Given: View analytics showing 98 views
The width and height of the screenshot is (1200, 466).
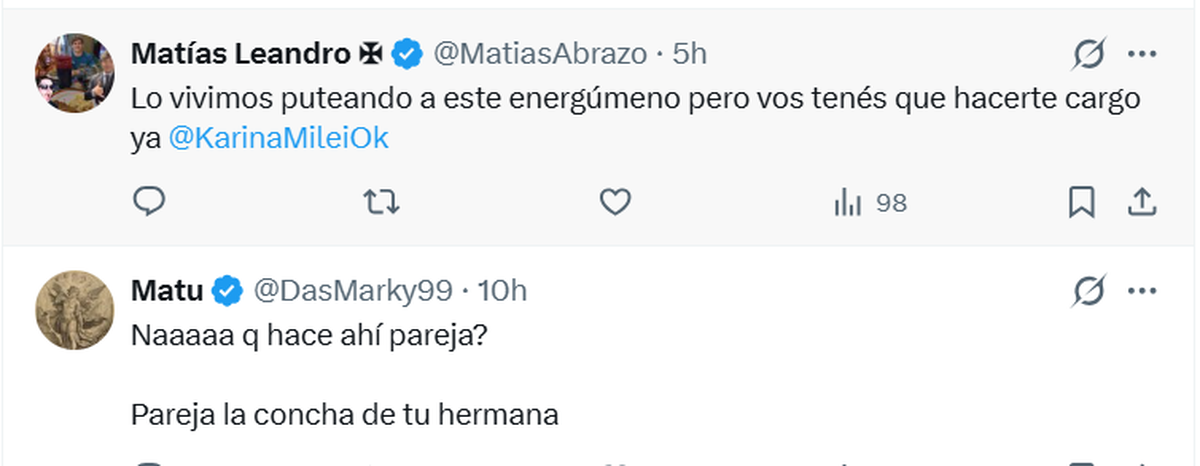Looking at the screenshot, I should (x=869, y=203).
